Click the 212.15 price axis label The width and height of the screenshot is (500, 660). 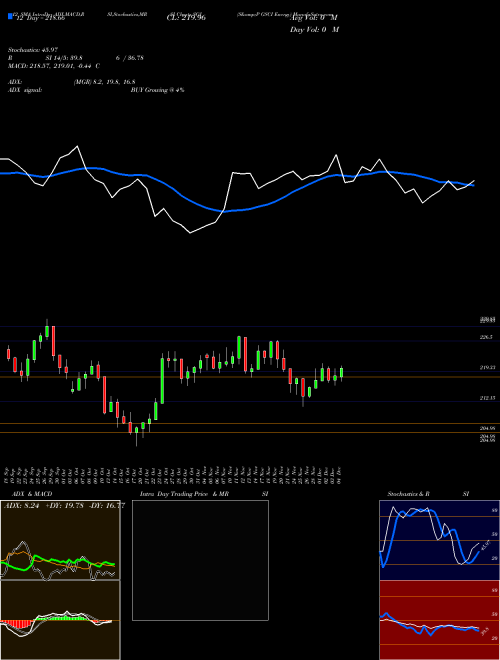pos(487,398)
